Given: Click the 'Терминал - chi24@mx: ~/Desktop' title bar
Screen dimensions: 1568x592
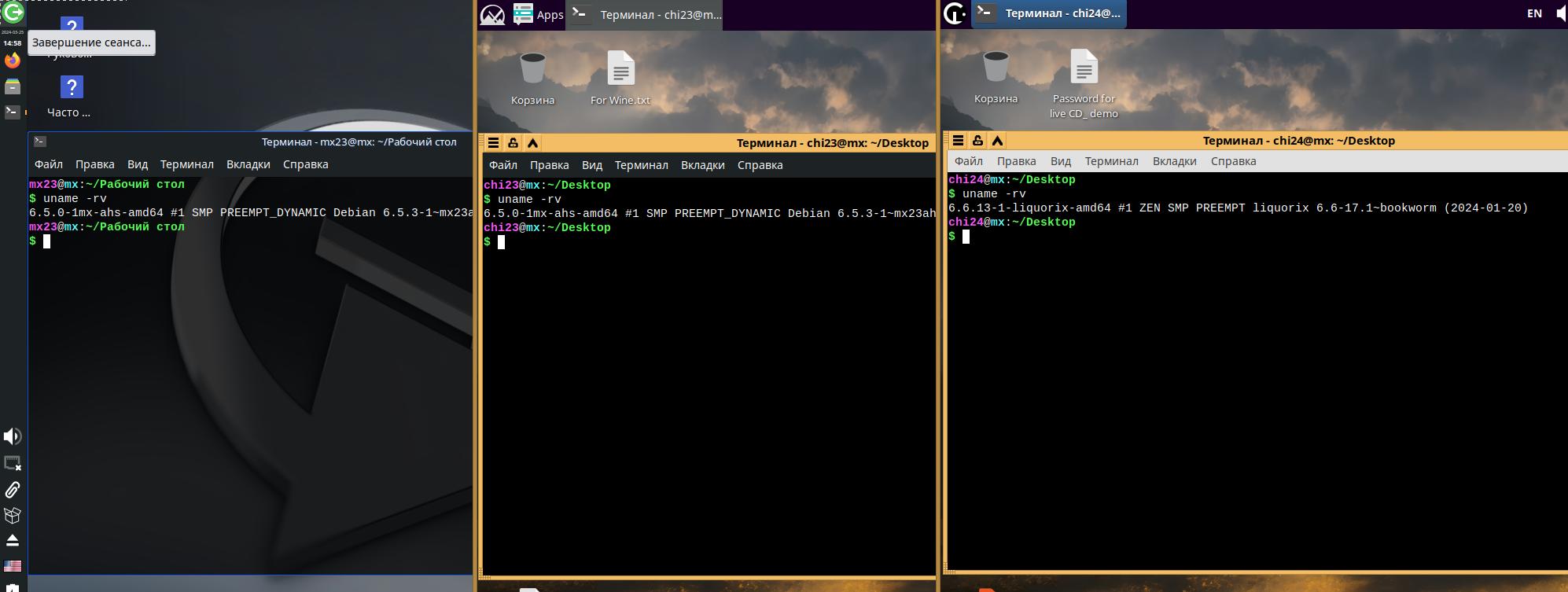Looking at the screenshot, I should click(x=1257, y=141).
